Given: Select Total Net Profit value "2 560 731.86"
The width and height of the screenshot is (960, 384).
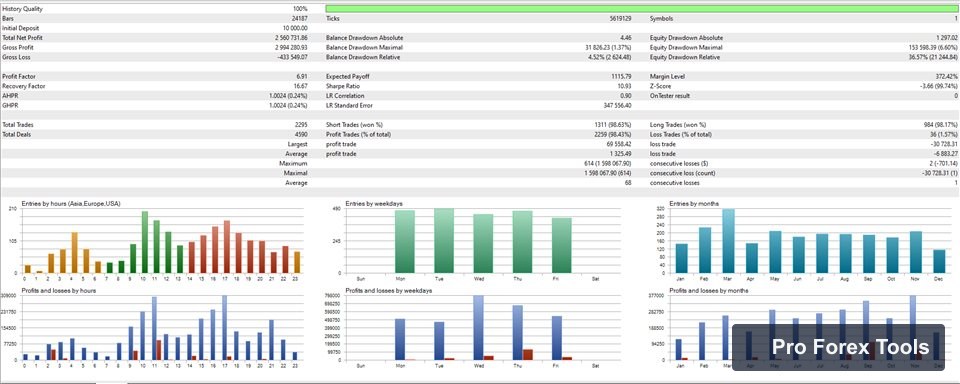Looking at the screenshot, I should (x=291, y=38).
